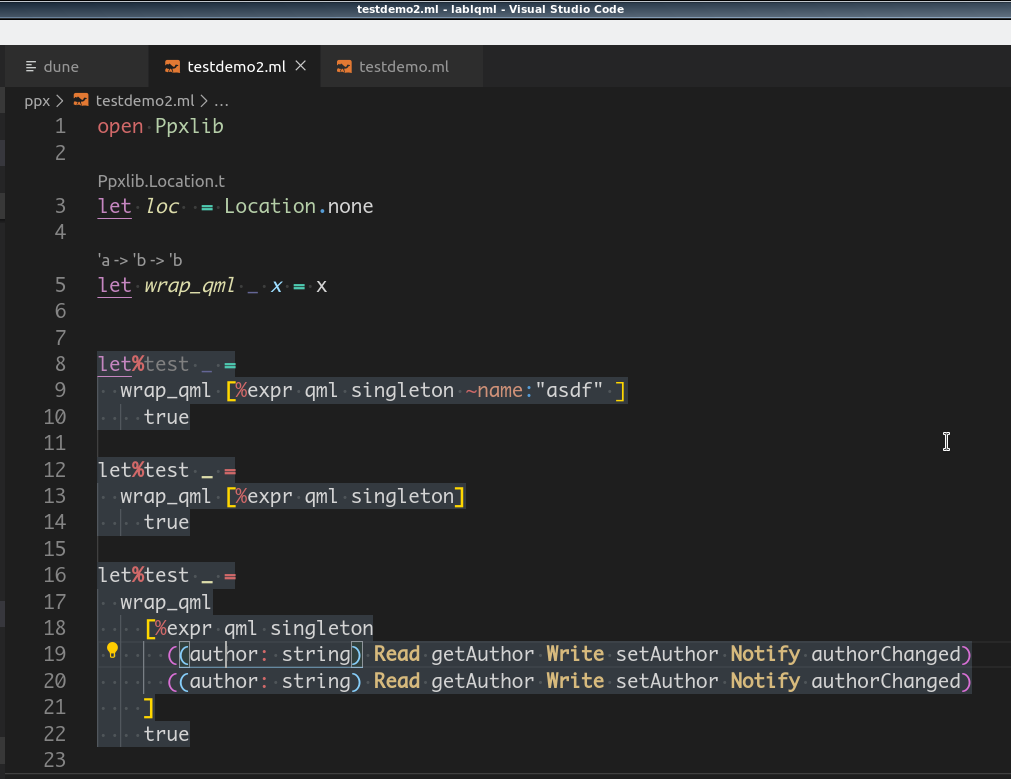Click Location on line 3
This screenshot has height=779, width=1011.
270,206
